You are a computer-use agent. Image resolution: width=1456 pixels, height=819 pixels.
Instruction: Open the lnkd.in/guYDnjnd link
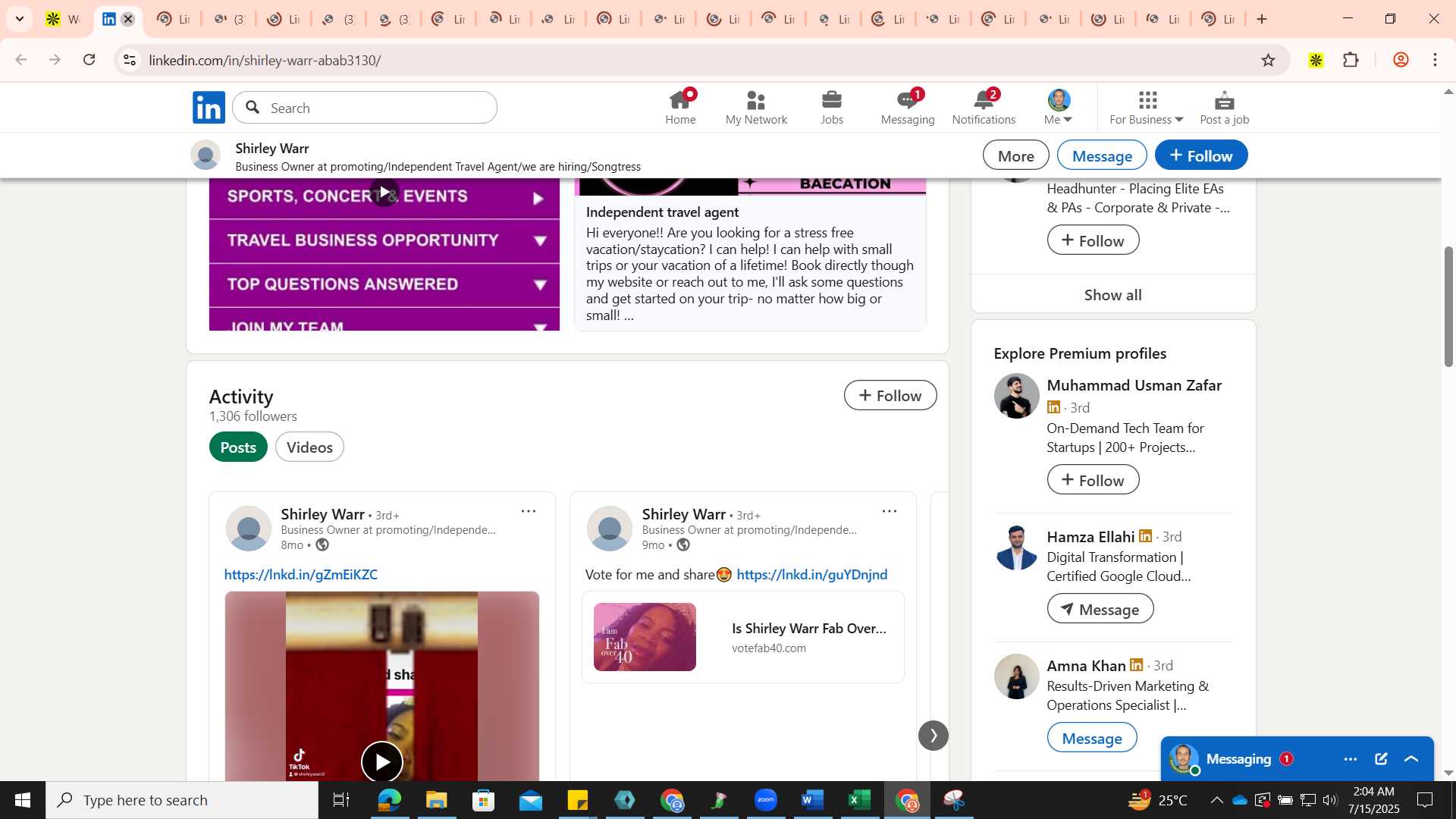coord(811,575)
